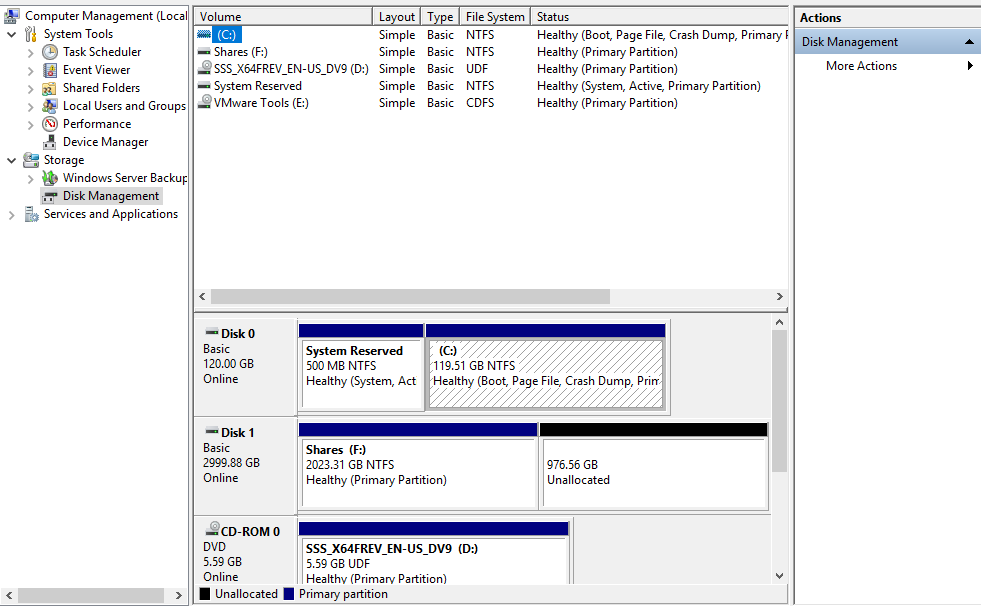Collapse the Storage node
Screen dimensions: 981x606
click(x=11, y=161)
